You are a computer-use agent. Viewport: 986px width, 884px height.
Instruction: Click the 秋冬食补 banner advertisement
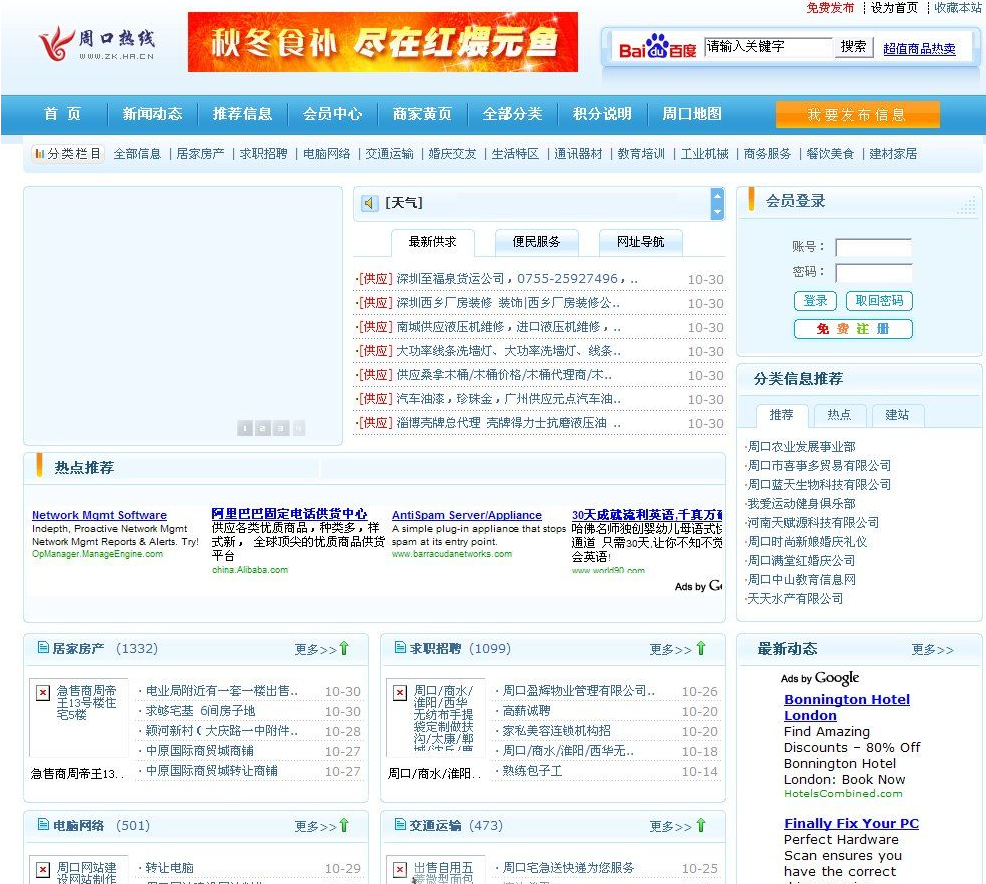(x=383, y=42)
